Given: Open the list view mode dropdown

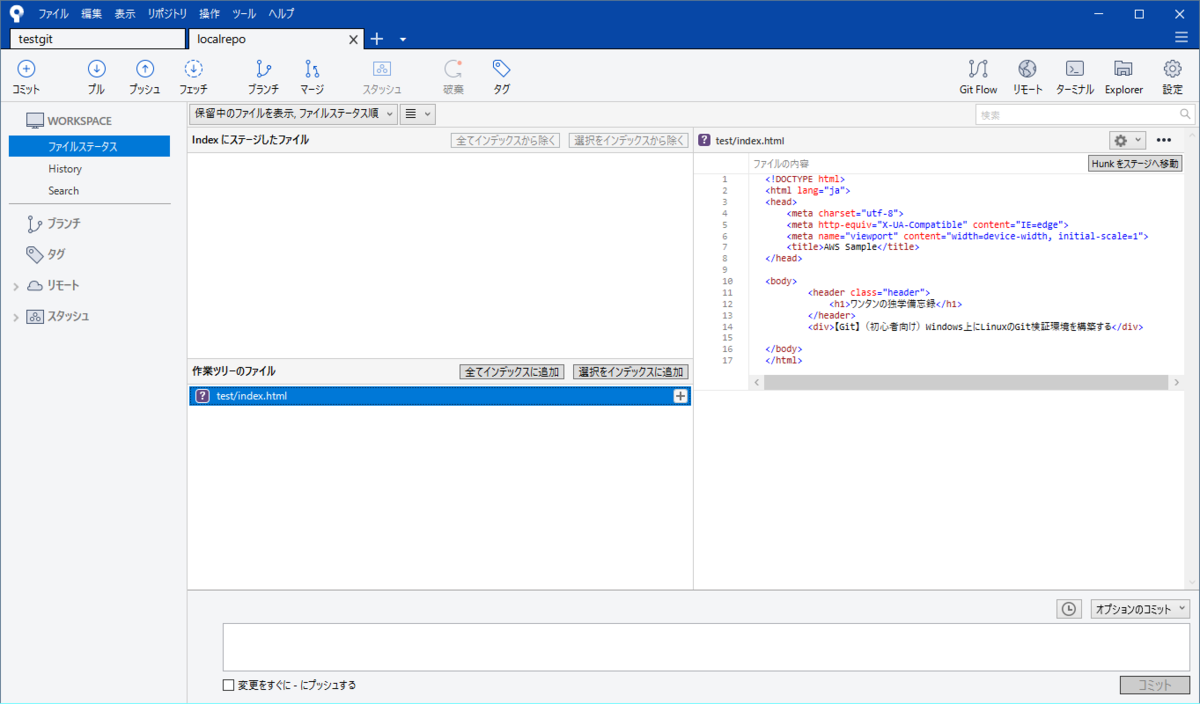Looking at the screenshot, I should tap(417, 114).
